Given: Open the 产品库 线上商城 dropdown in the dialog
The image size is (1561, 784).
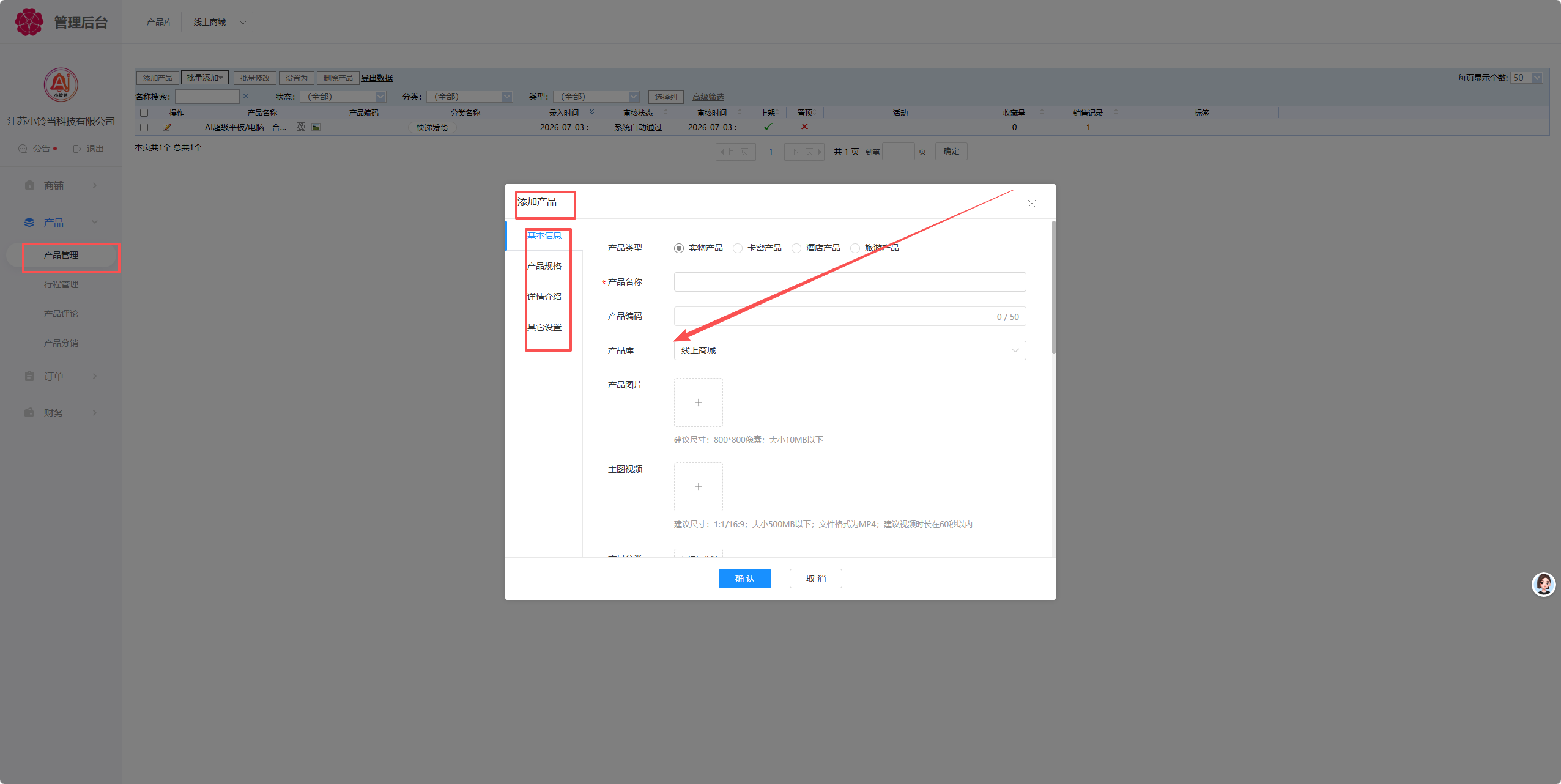Looking at the screenshot, I should tap(850, 350).
